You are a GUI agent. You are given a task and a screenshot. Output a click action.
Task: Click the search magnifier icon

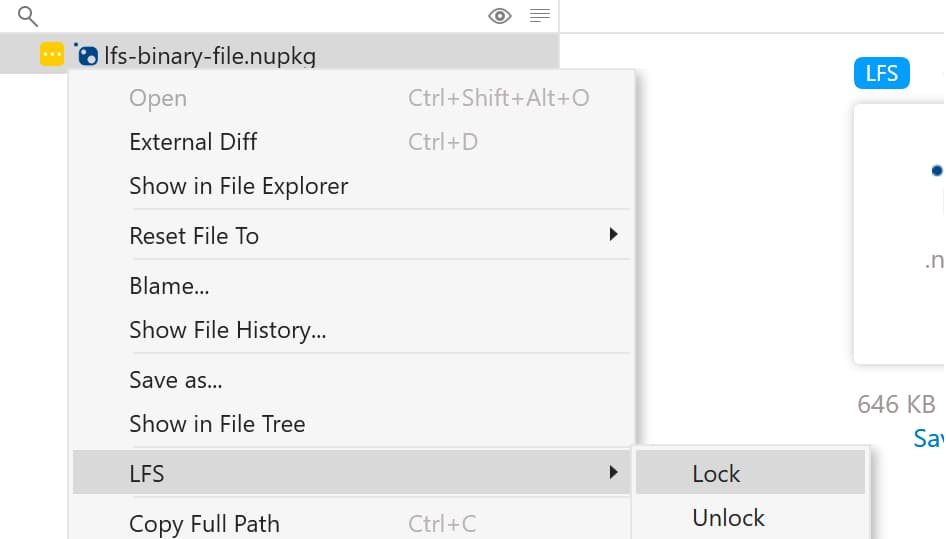click(x=28, y=16)
